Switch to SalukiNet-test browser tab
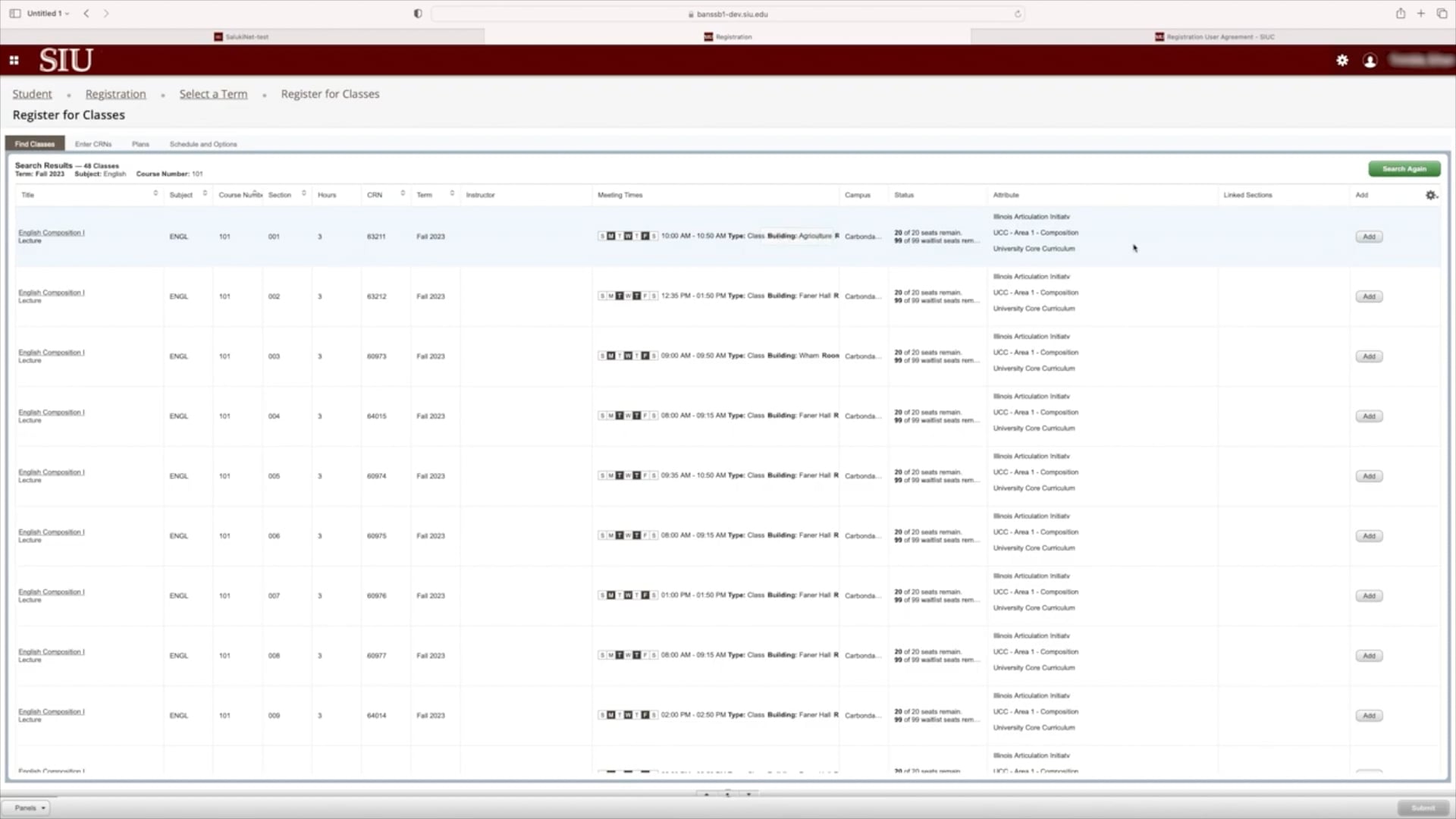The image size is (1456, 819). point(243,36)
